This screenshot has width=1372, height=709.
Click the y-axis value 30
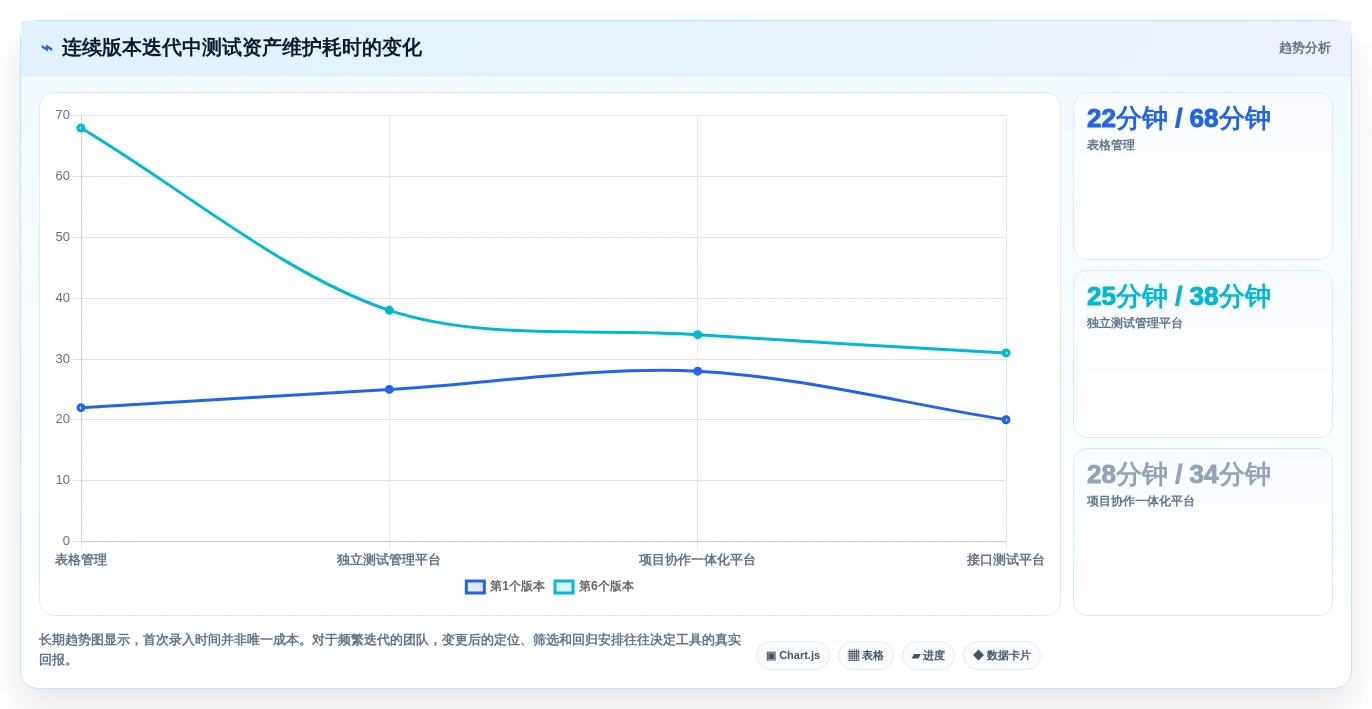63,359
